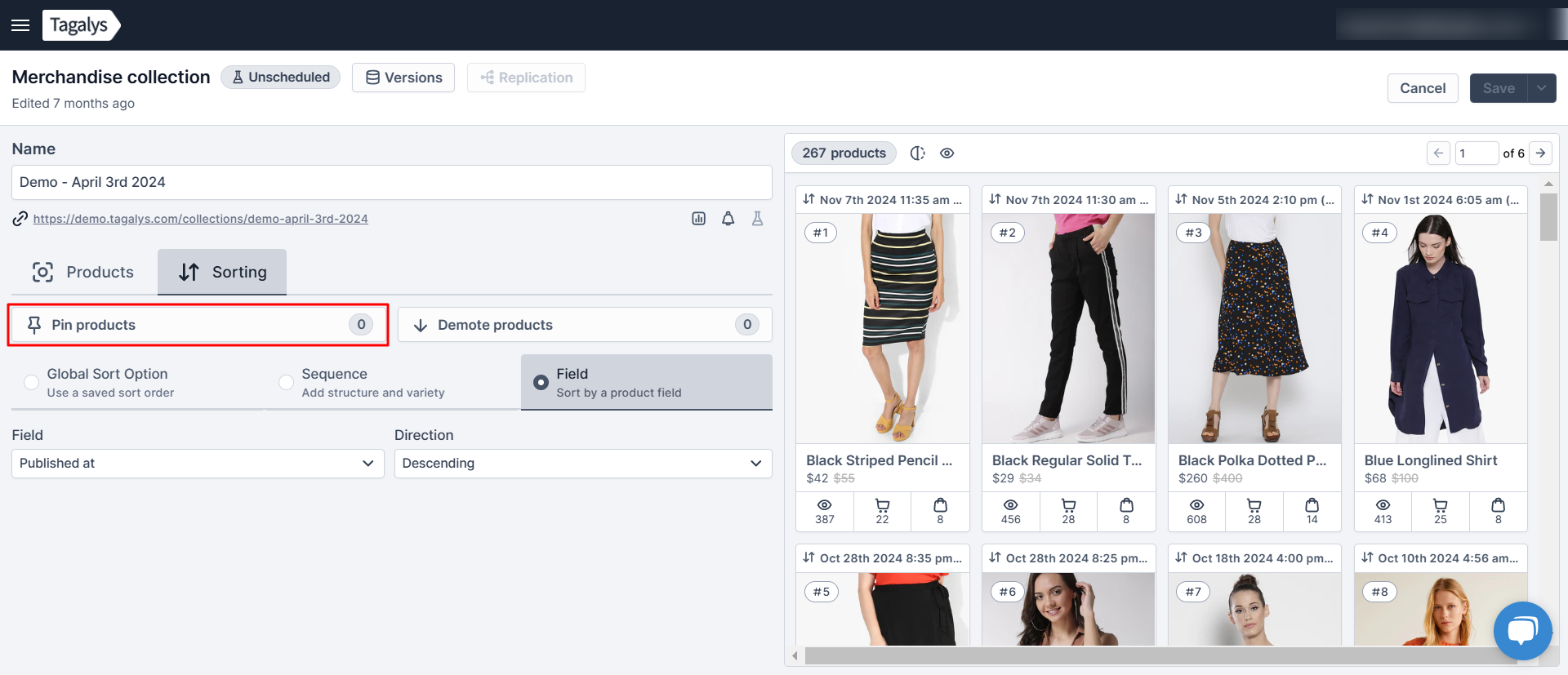Select the Global Sort Option radio
This screenshot has height=675, width=1568.
[31, 382]
